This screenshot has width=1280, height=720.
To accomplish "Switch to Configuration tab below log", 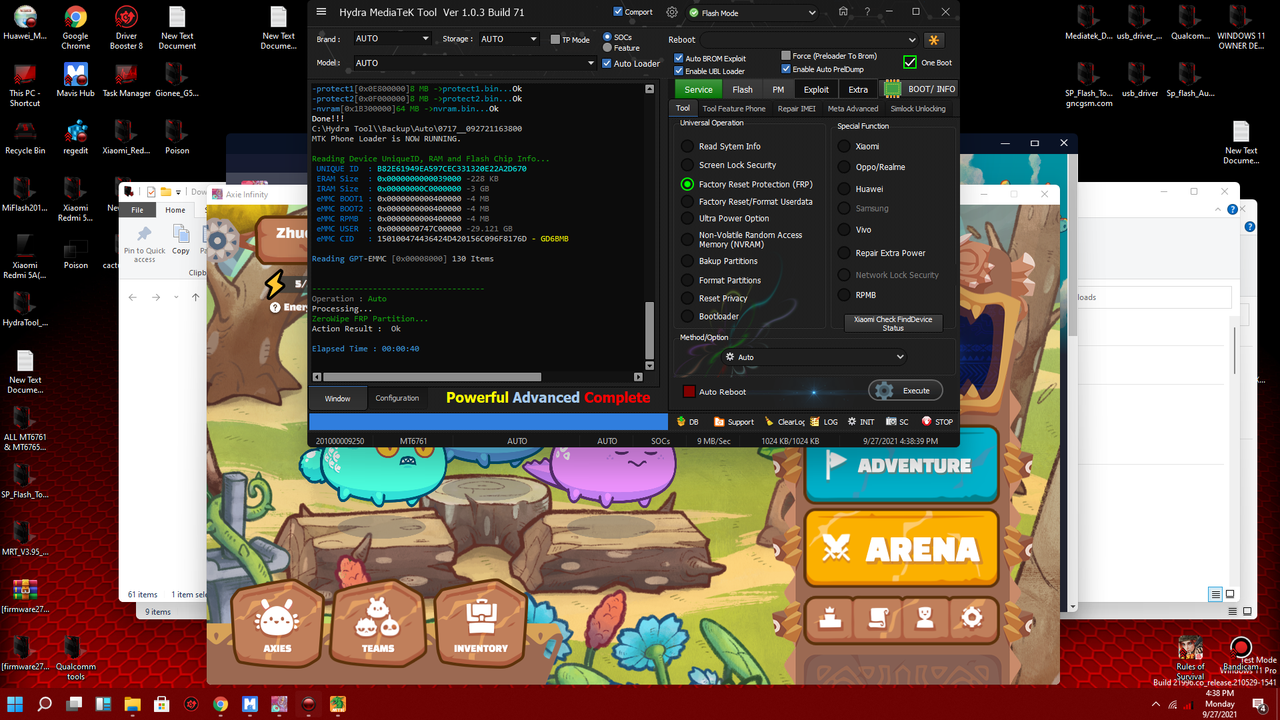I will 397,398.
